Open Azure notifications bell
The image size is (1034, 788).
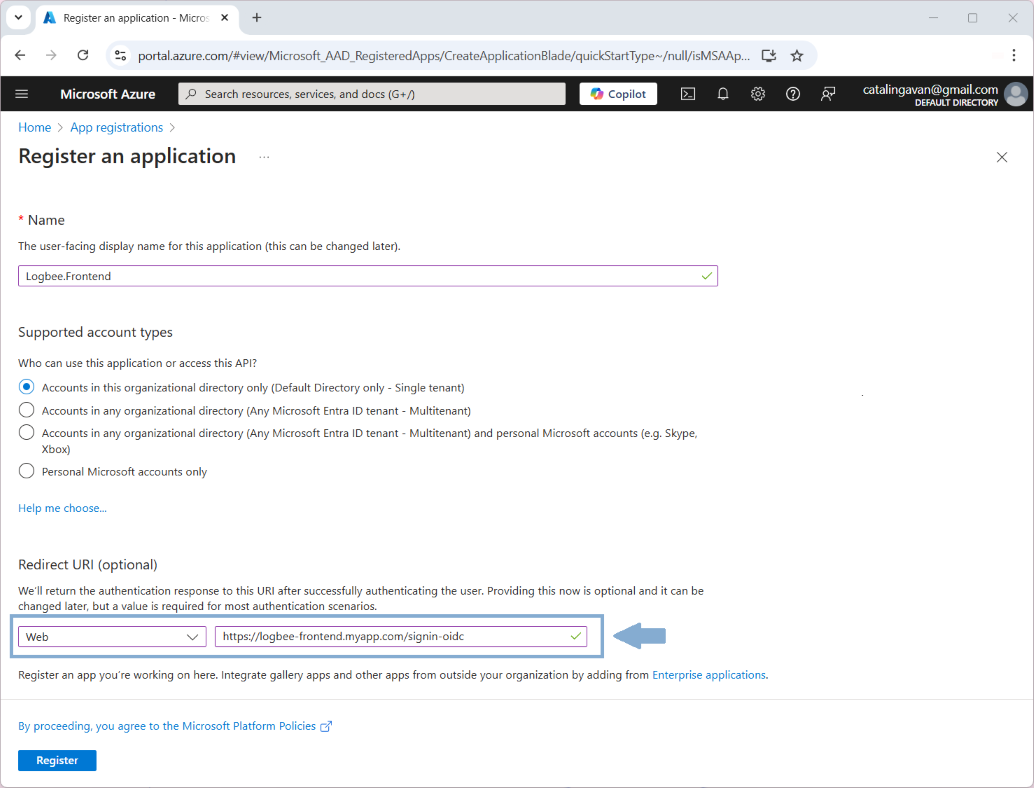coord(723,93)
